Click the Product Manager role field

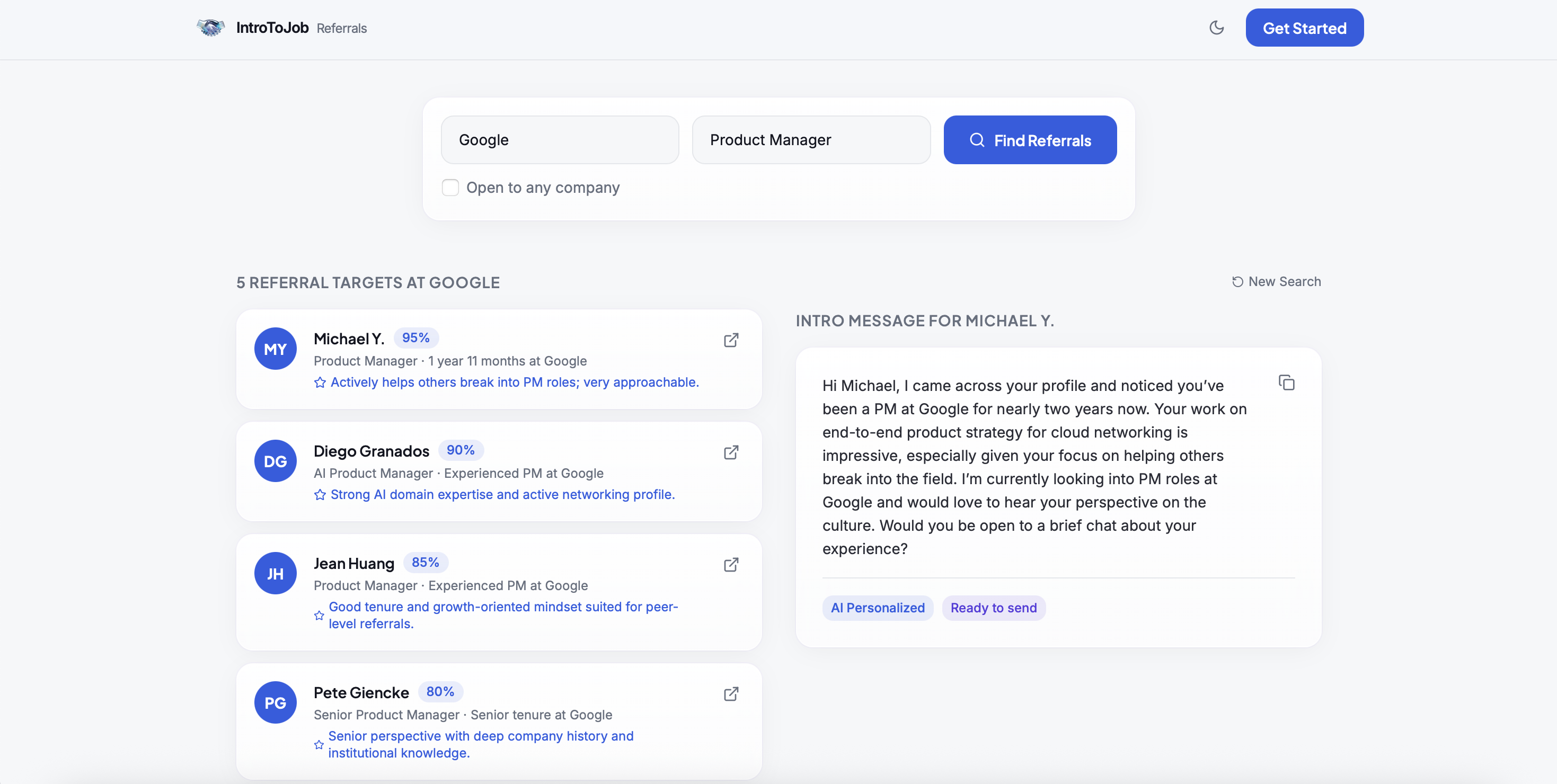[x=810, y=140]
